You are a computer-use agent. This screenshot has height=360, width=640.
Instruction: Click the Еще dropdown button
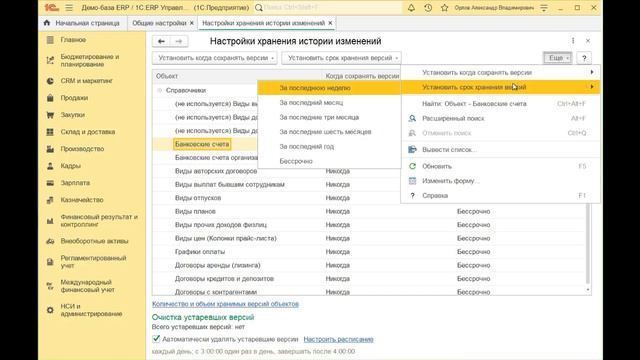[558, 58]
